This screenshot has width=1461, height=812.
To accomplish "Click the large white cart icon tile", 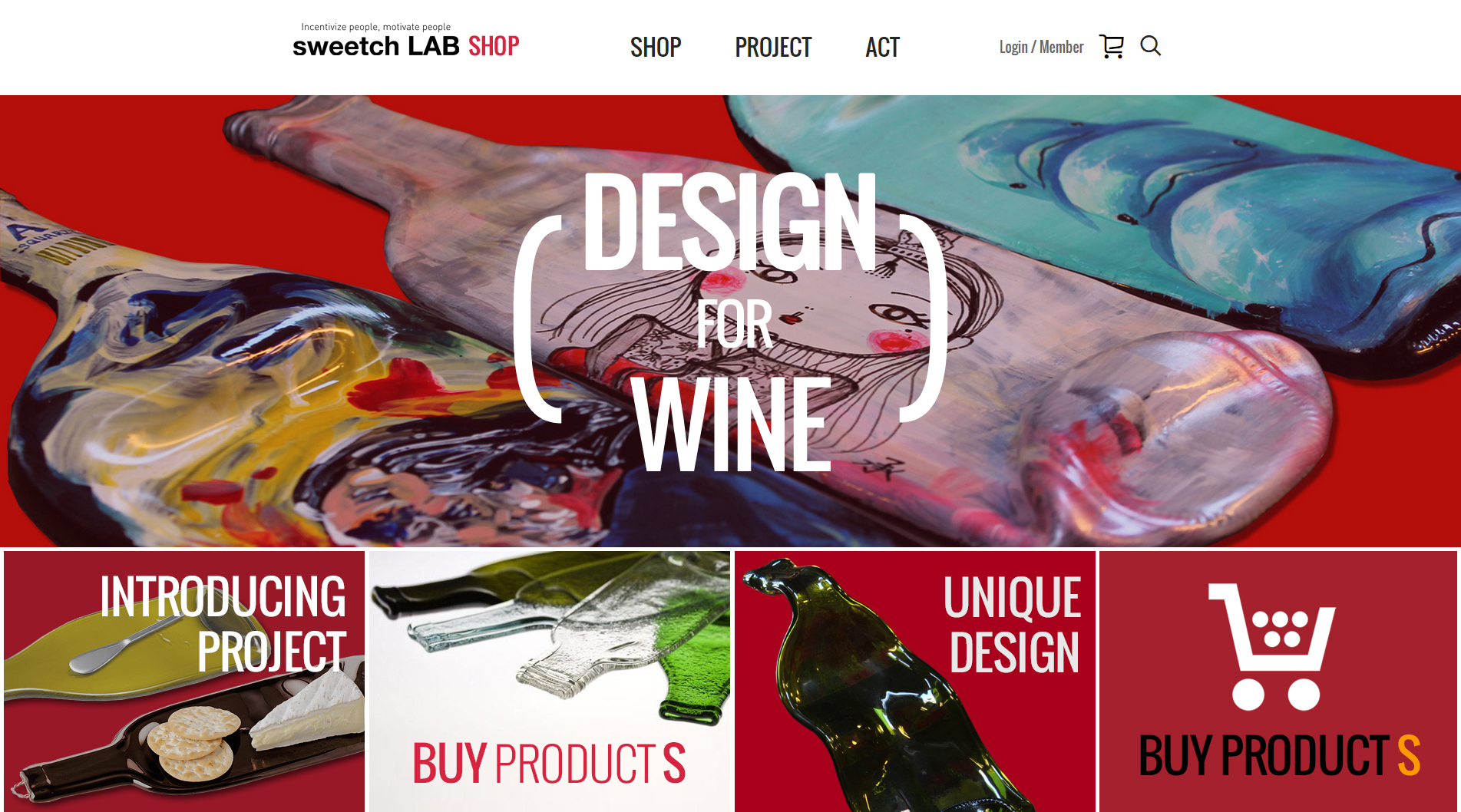I will tap(1271, 647).
